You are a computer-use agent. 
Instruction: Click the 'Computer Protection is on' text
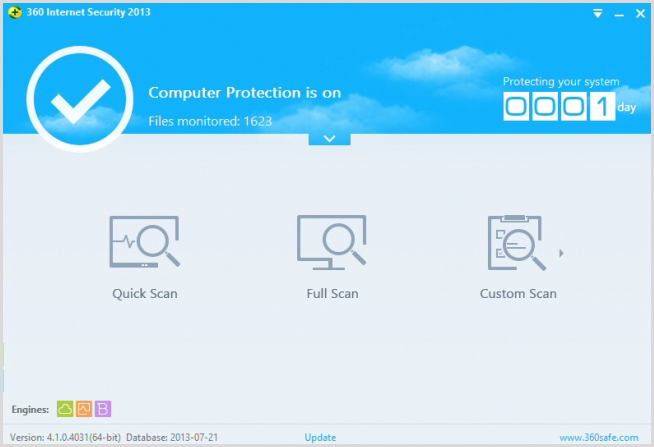tap(244, 92)
